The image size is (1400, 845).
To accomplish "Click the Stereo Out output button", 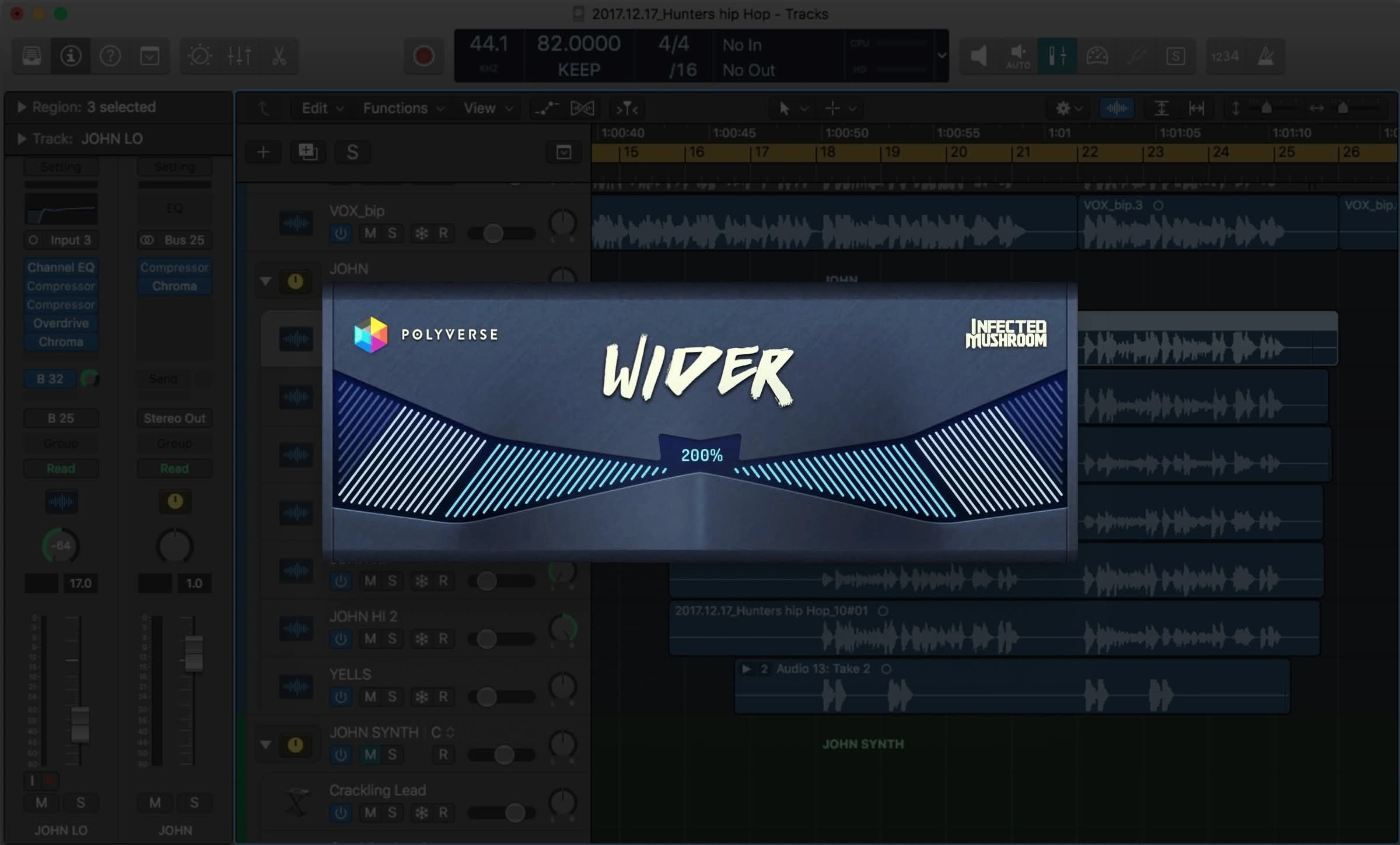I will point(174,418).
